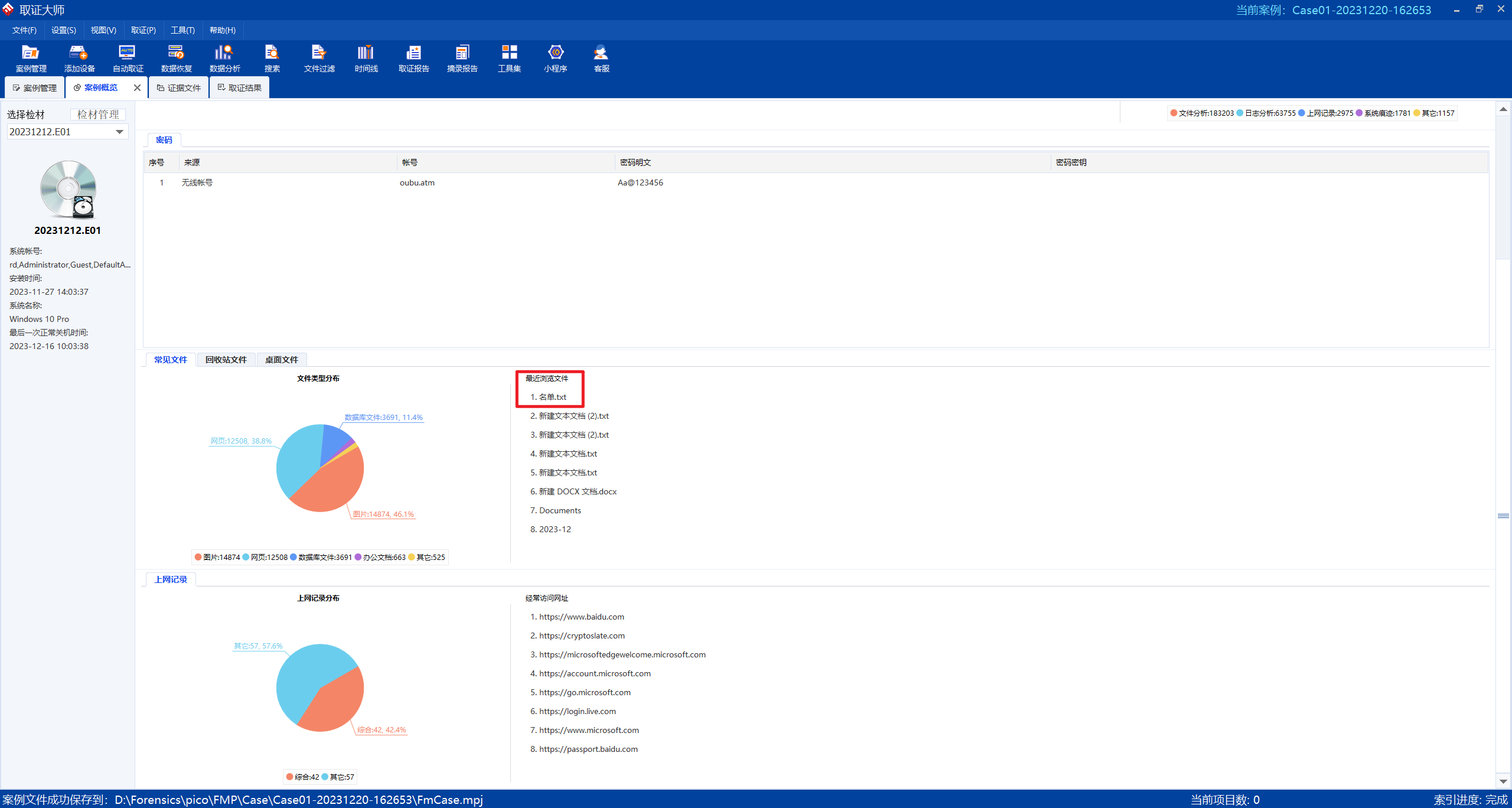Select the Aa@123456 password cell
1512x808 pixels.
click(x=640, y=183)
